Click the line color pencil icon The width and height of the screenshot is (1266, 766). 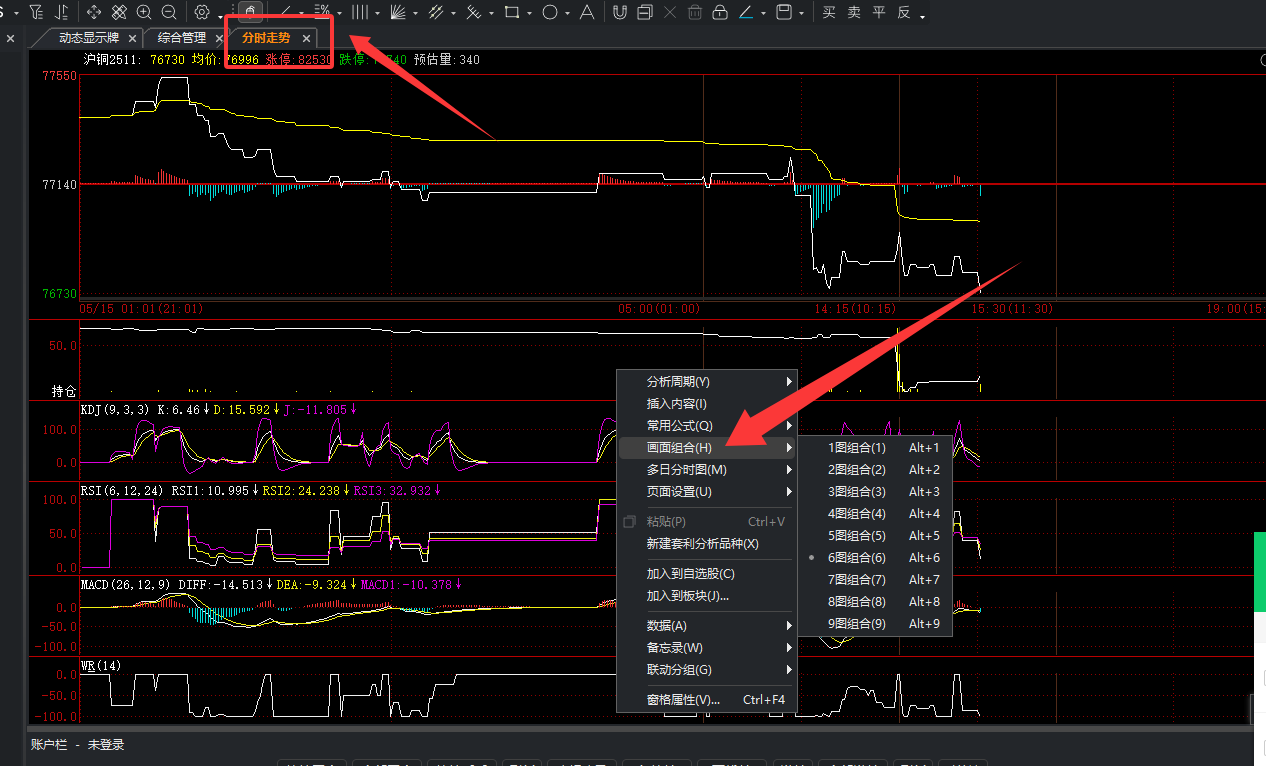pyautogui.click(x=746, y=12)
